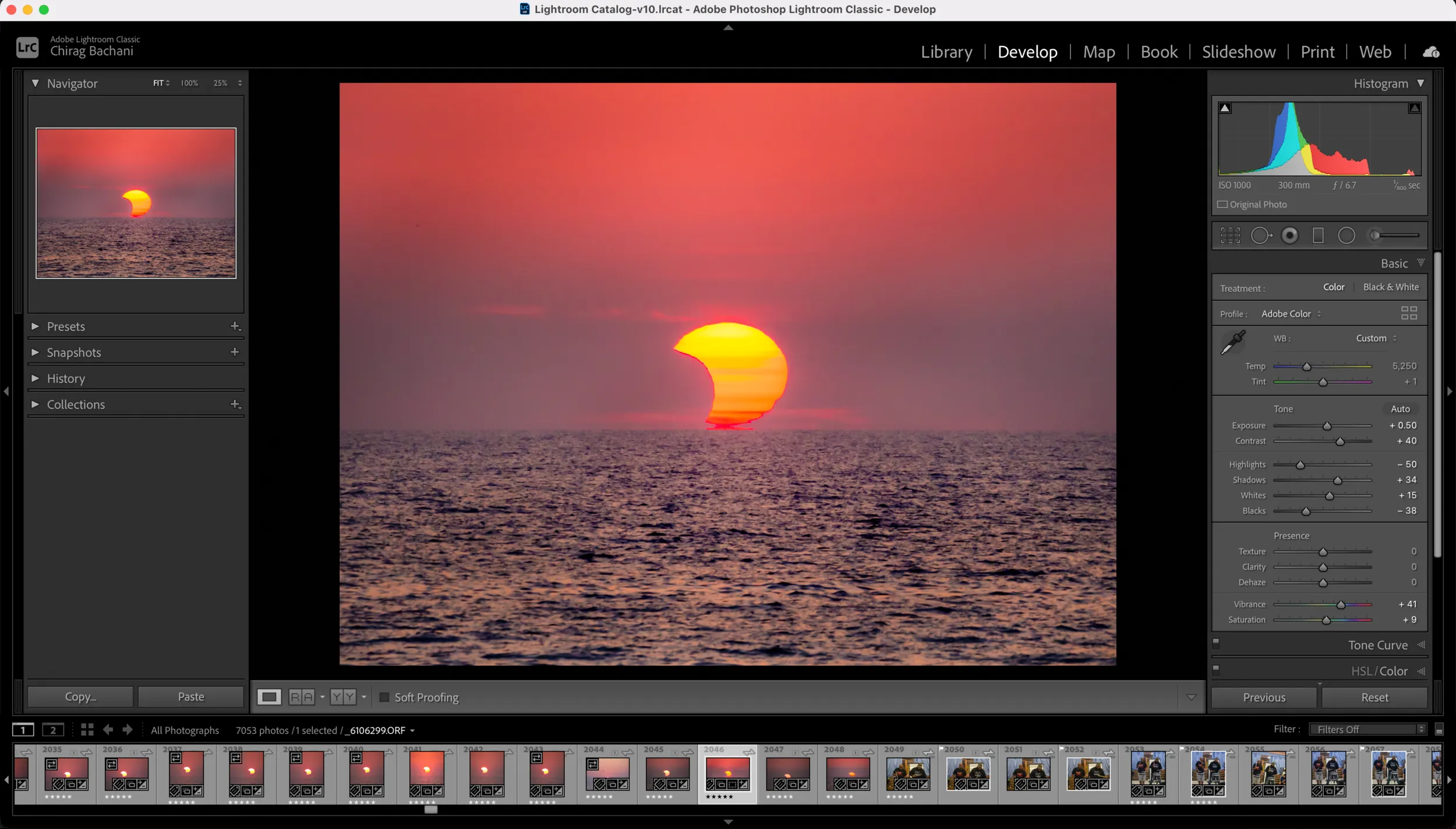Select the Radial Filter tool
This screenshot has height=829, width=1456.
click(x=1346, y=235)
